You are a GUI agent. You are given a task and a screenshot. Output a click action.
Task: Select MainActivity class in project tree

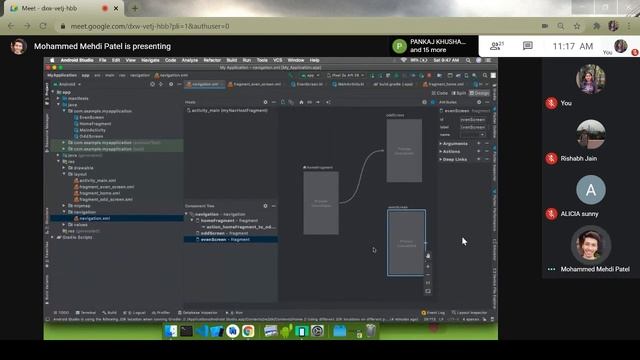point(90,130)
